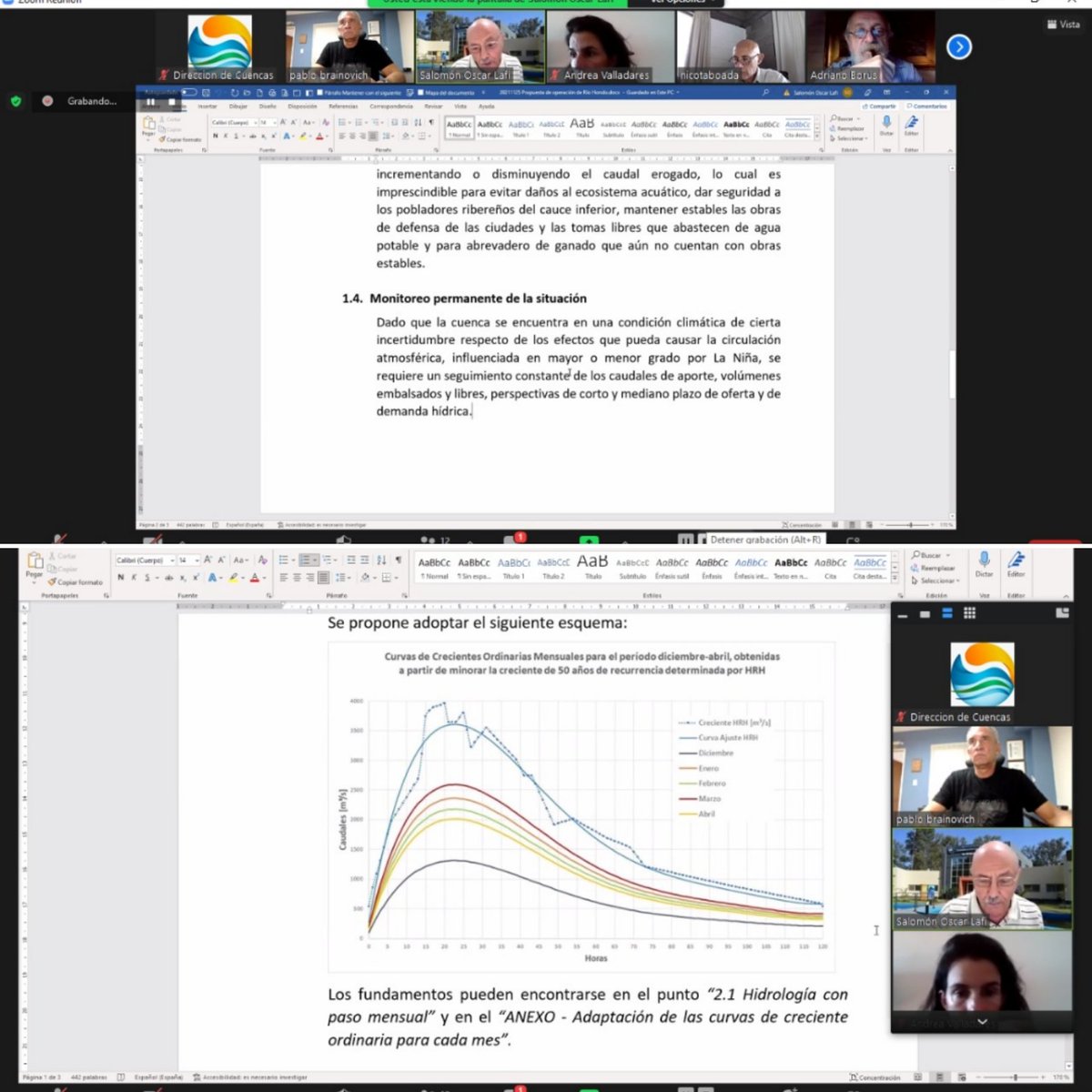
Task: Open the Diseño tab in top Word window
Action: point(268,106)
